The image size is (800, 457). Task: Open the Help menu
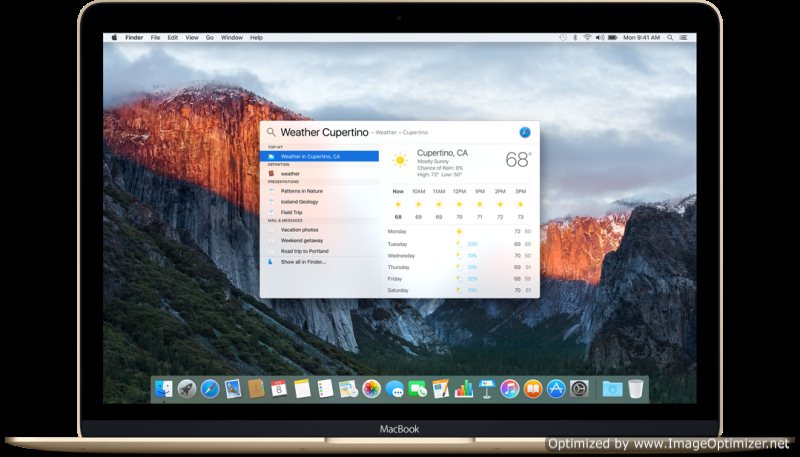point(256,37)
